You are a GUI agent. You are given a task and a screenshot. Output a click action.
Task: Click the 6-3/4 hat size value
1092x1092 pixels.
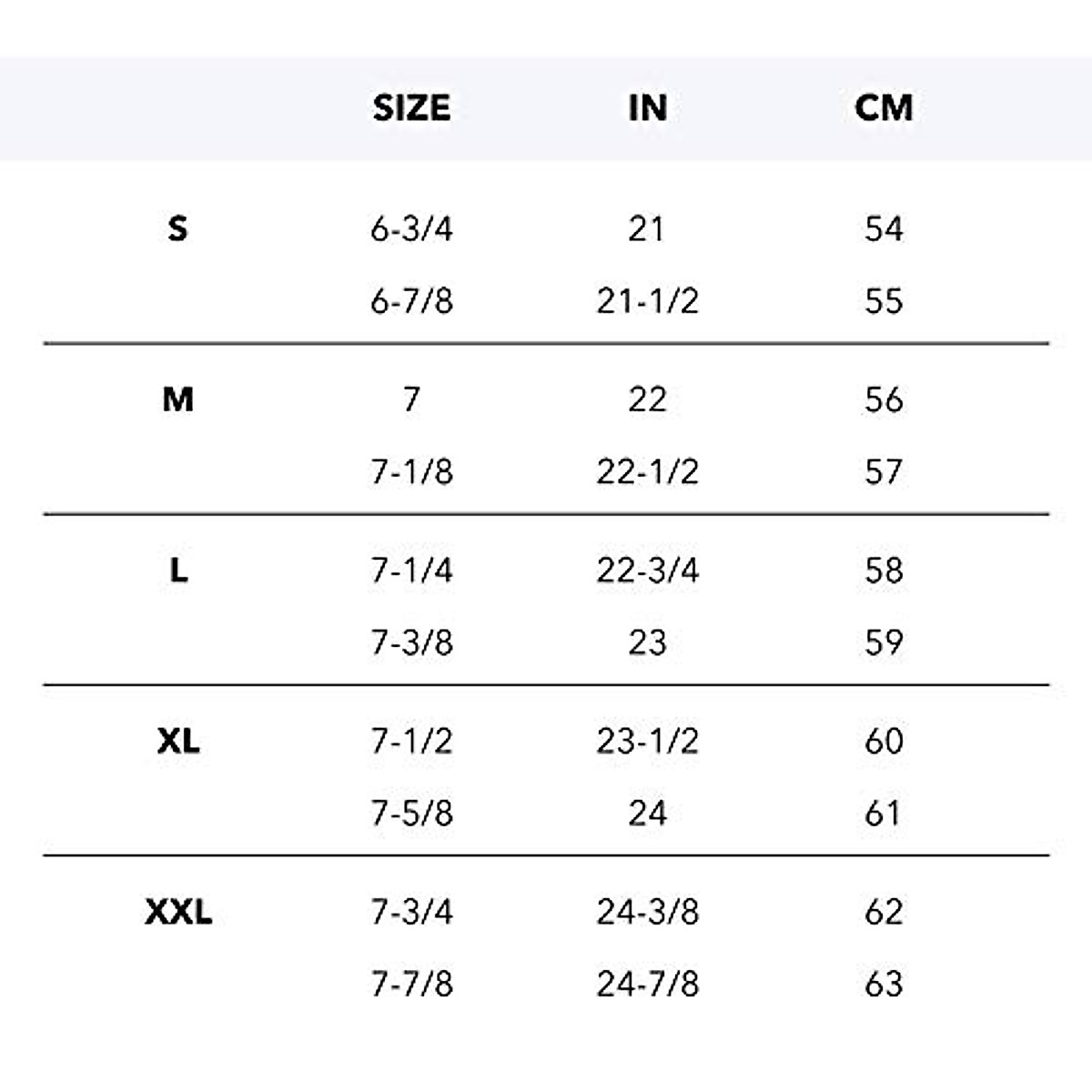tap(411, 229)
